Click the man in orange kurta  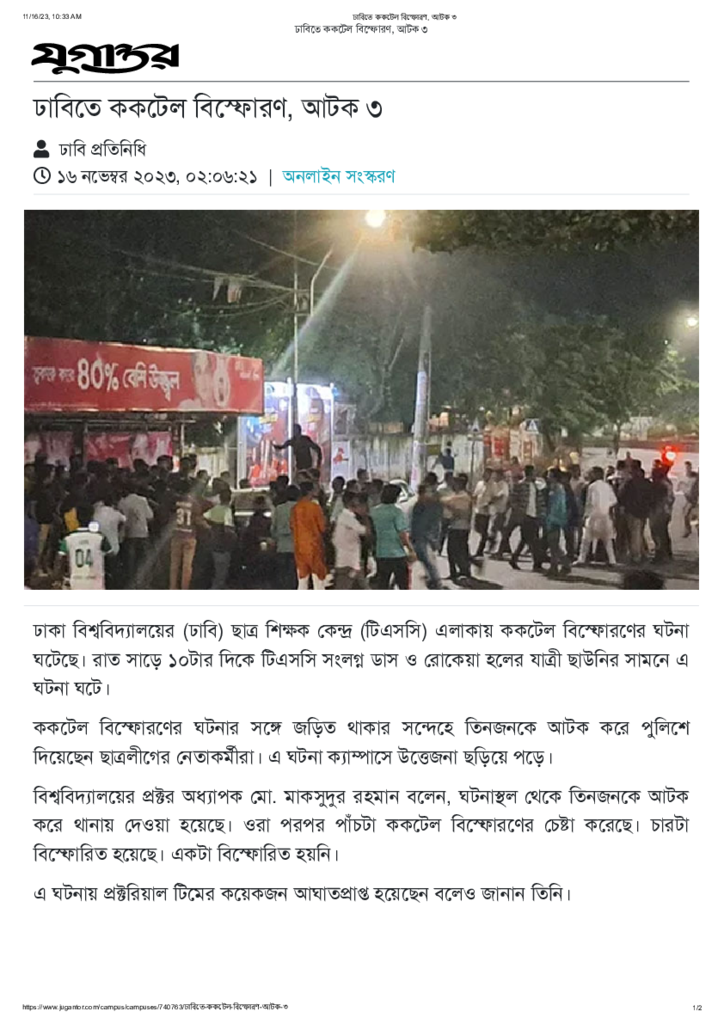(308, 534)
